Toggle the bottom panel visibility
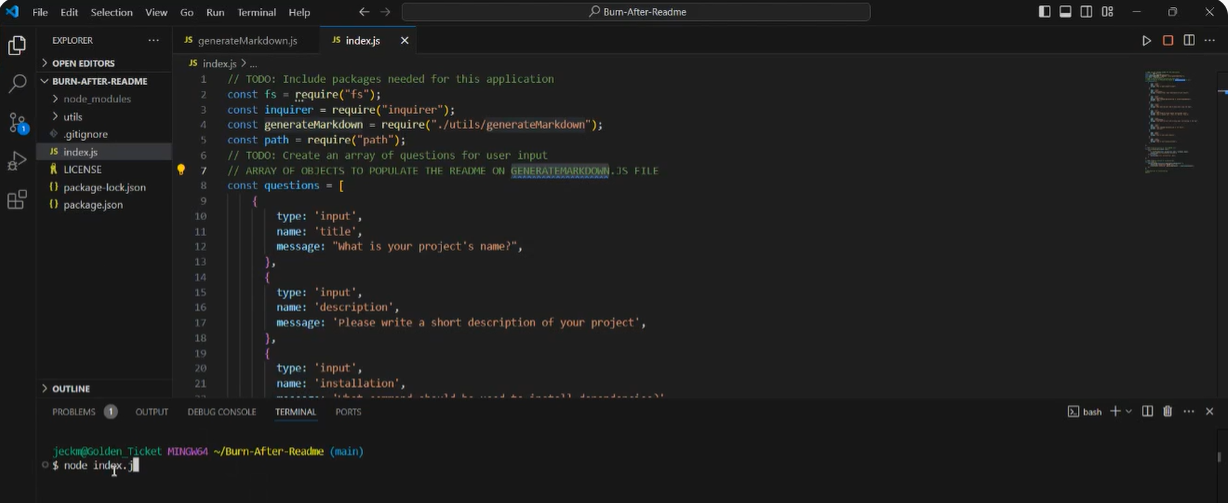1230x503 pixels. coord(1066,12)
